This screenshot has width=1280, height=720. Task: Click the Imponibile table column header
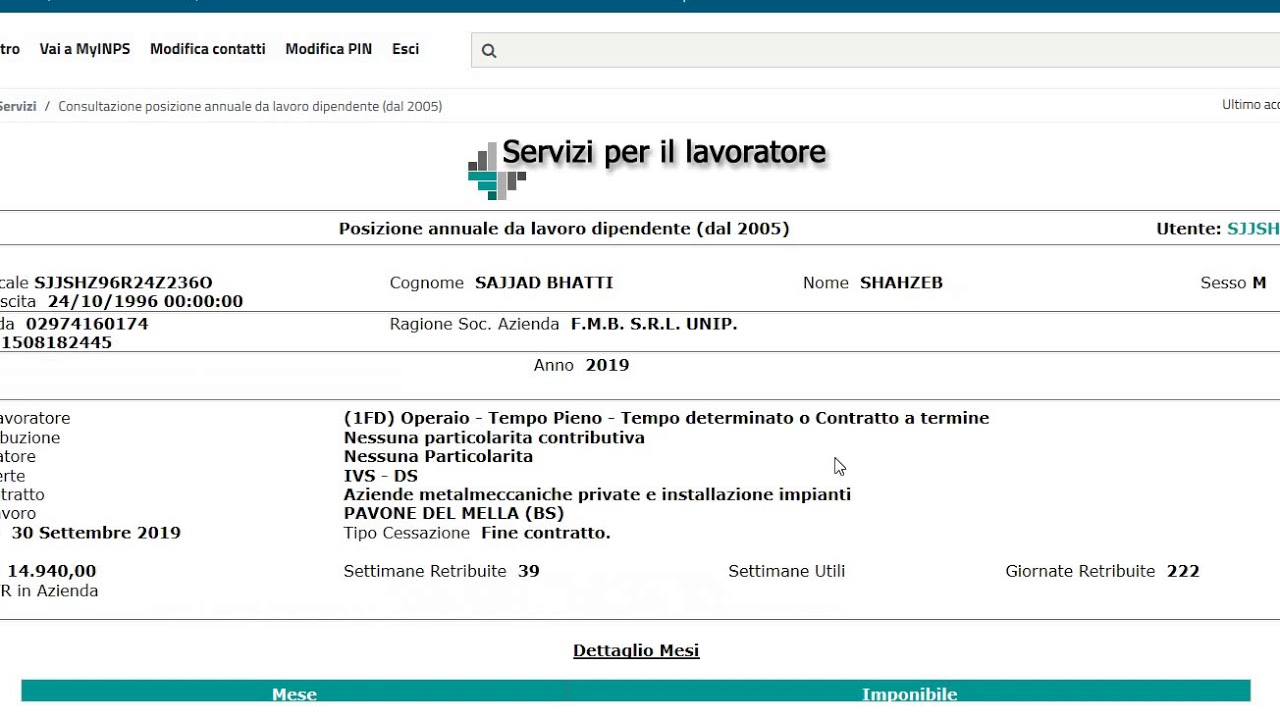[910, 694]
